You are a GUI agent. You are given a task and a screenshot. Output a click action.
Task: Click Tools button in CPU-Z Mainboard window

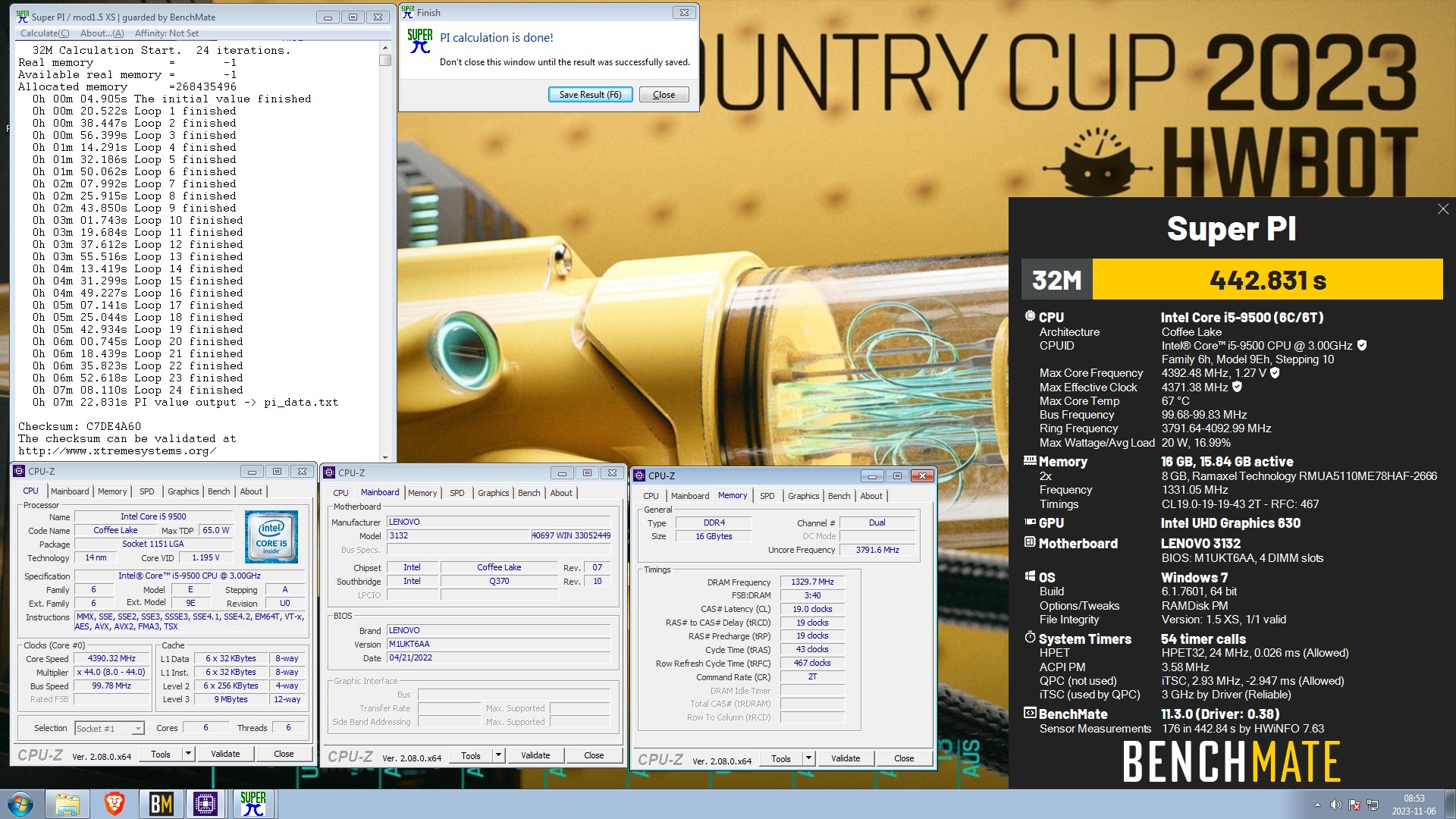[x=471, y=755]
